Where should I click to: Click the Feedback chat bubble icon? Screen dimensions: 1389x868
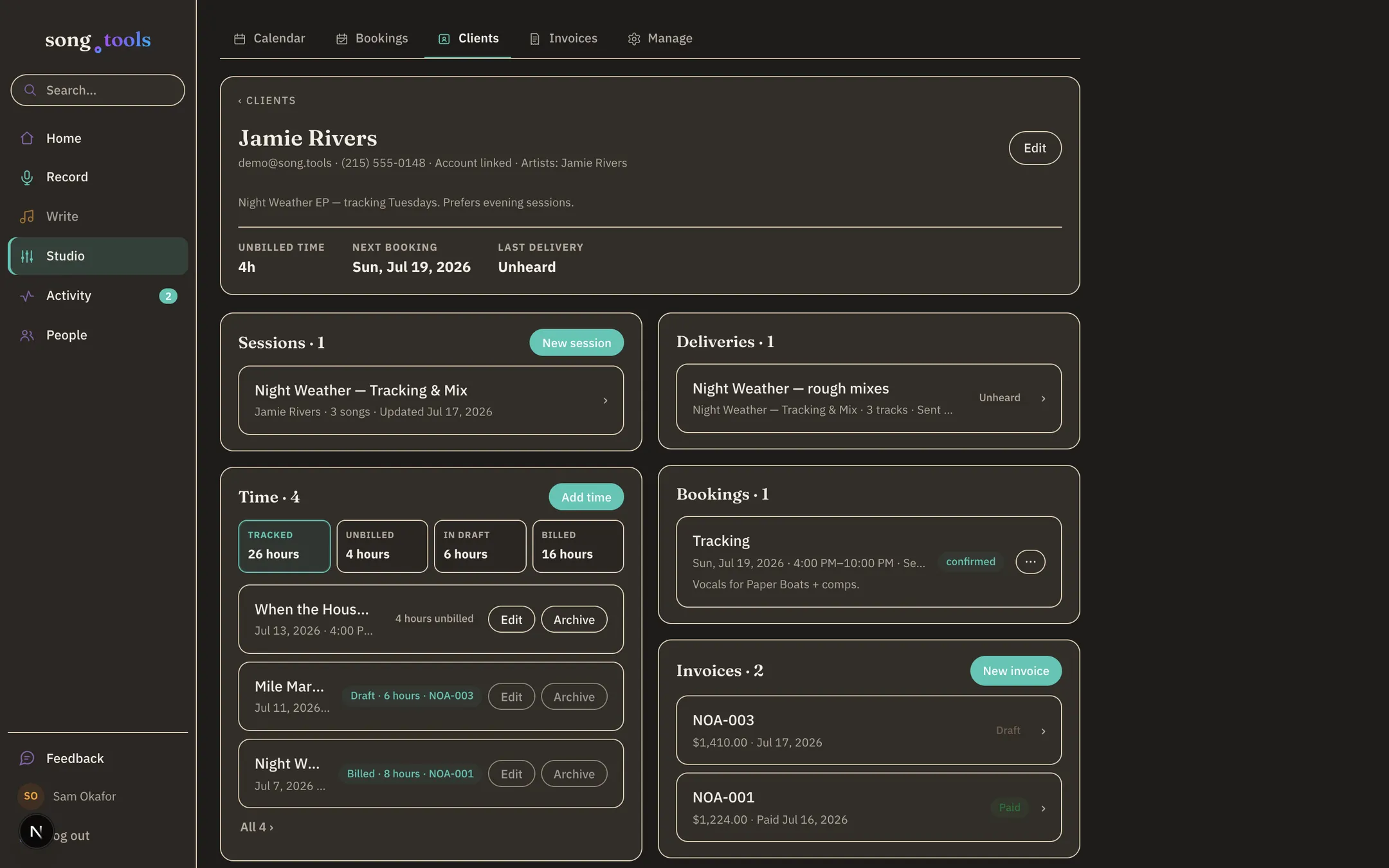pos(27,758)
